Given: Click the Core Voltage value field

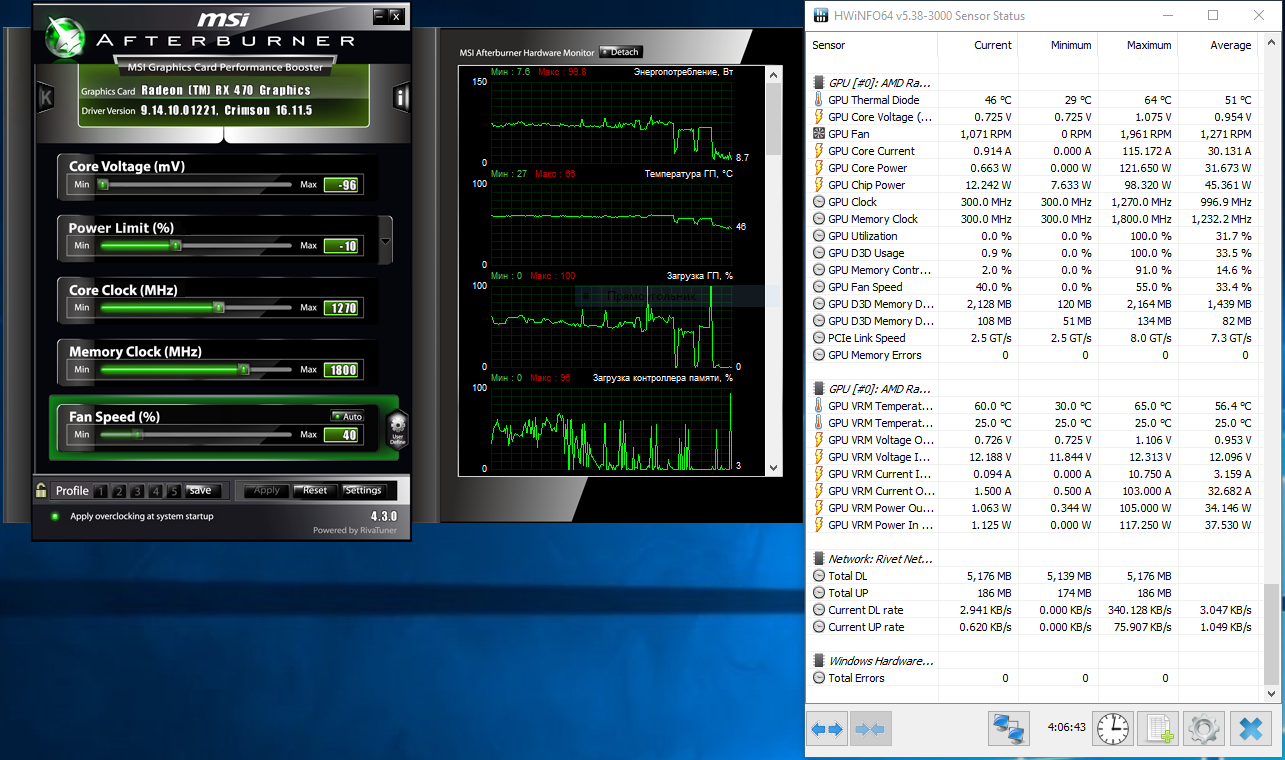Looking at the screenshot, I should pyautogui.click(x=341, y=184).
